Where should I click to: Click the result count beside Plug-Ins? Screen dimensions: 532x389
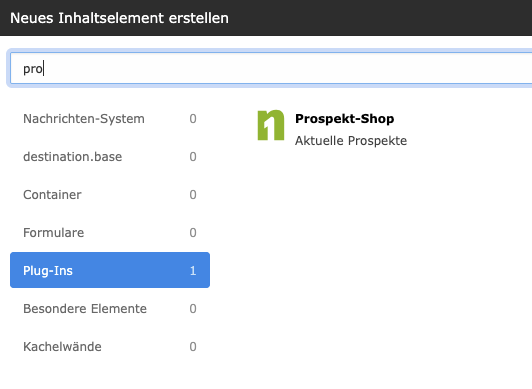pos(193,271)
